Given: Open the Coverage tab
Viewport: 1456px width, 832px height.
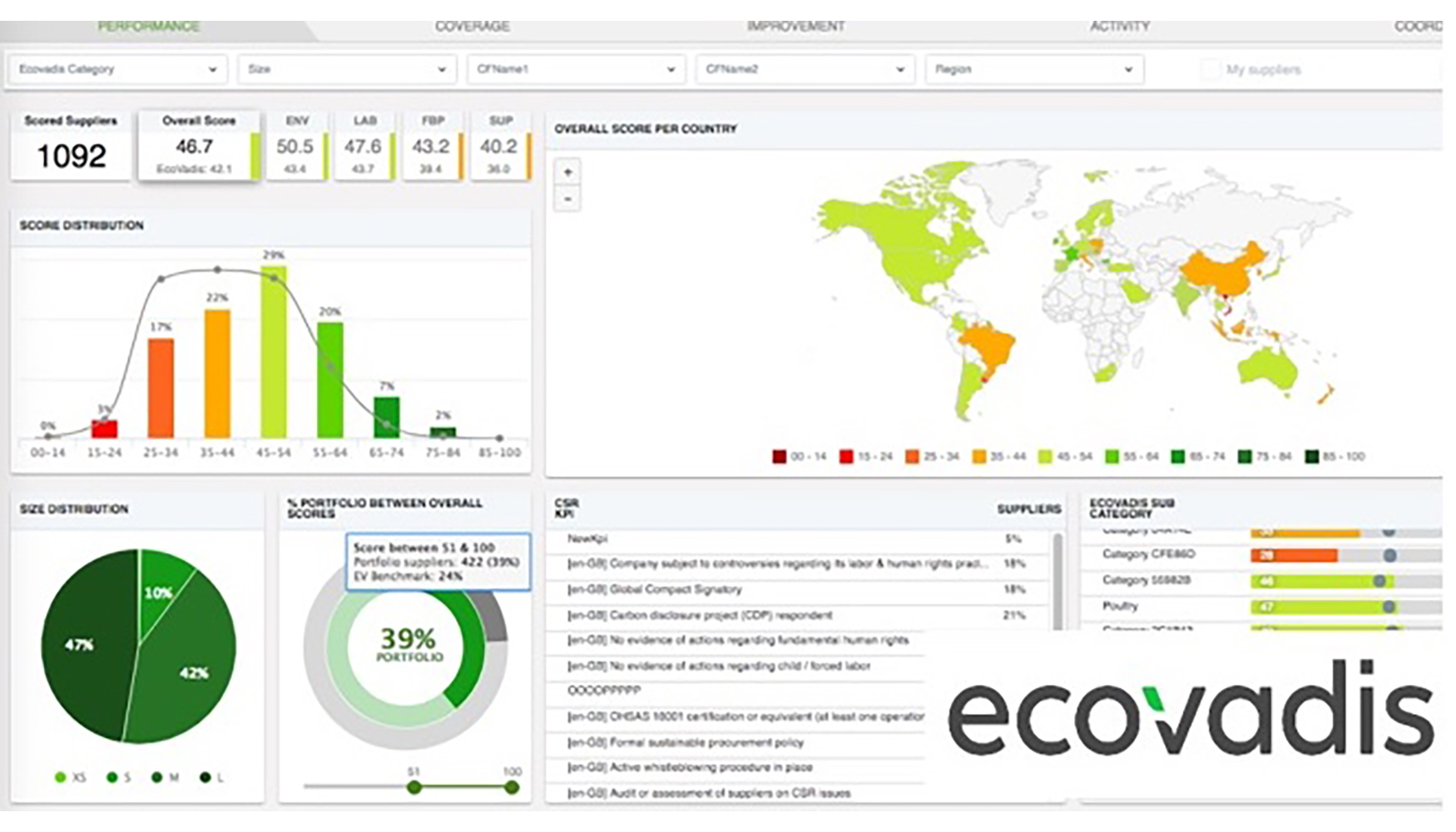Looking at the screenshot, I should point(472,27).
